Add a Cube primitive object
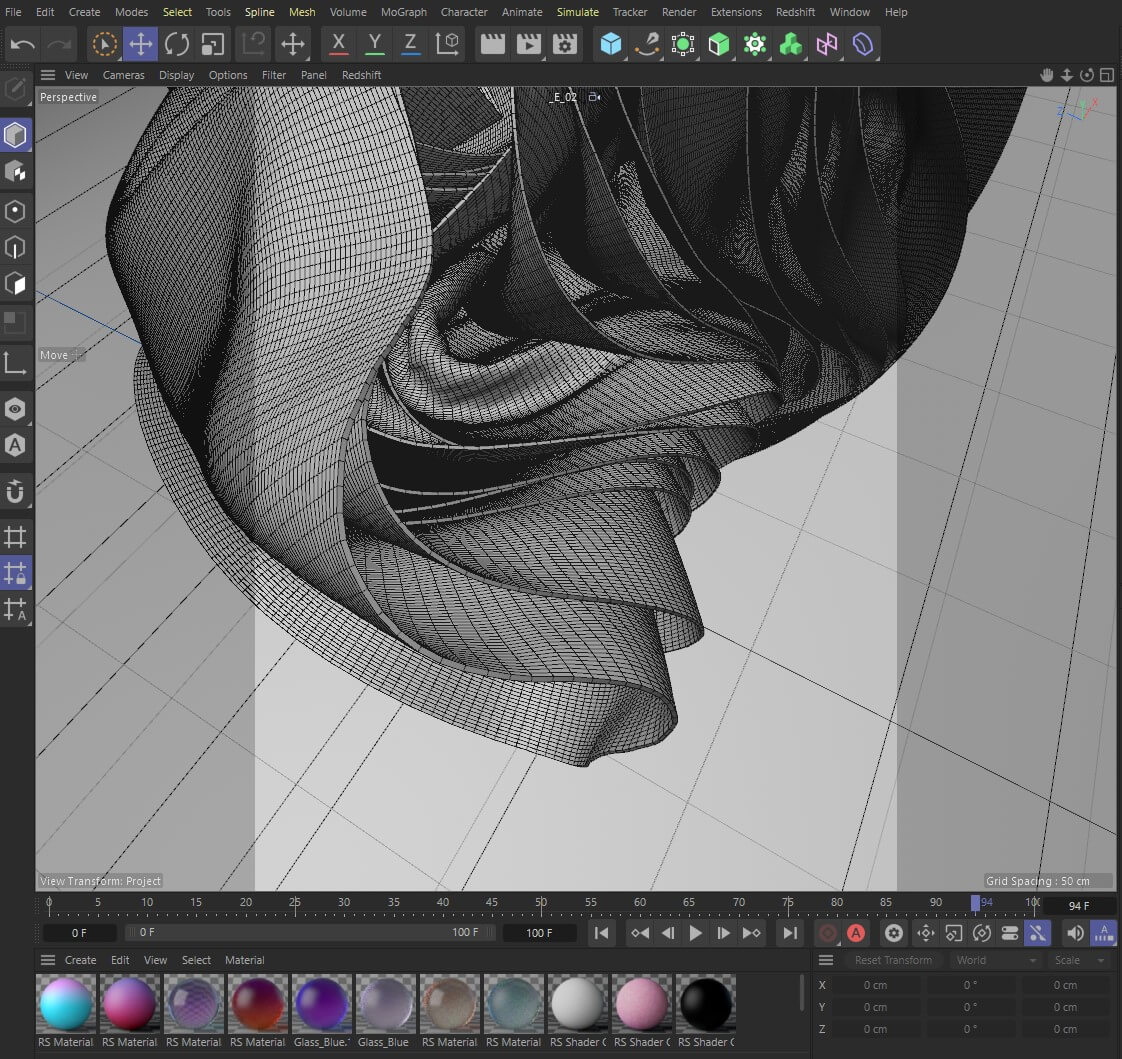 [x=611, y=44]
